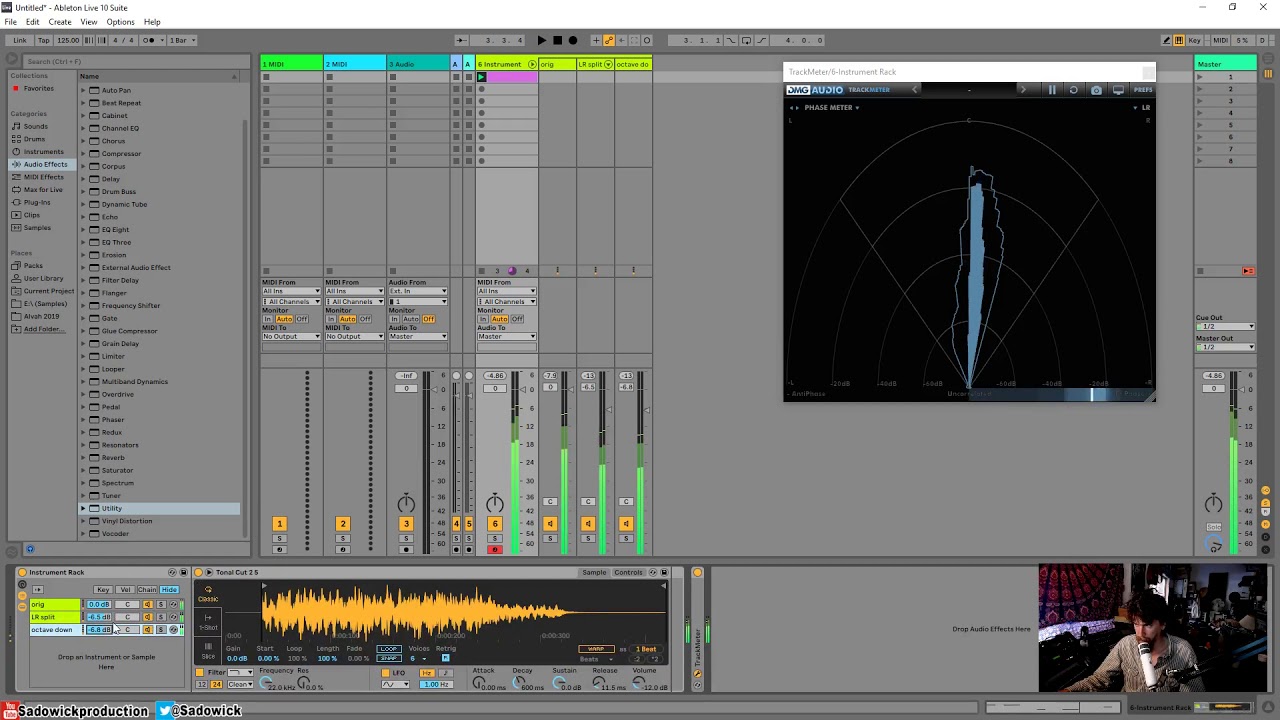
Task: Open TrackMeter PREFS
Action: (x=1143, y=90)
